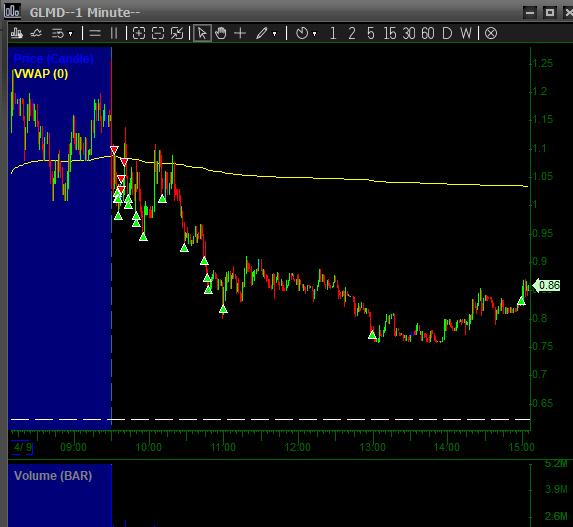Select the zoom out icon

click(158, 33)
